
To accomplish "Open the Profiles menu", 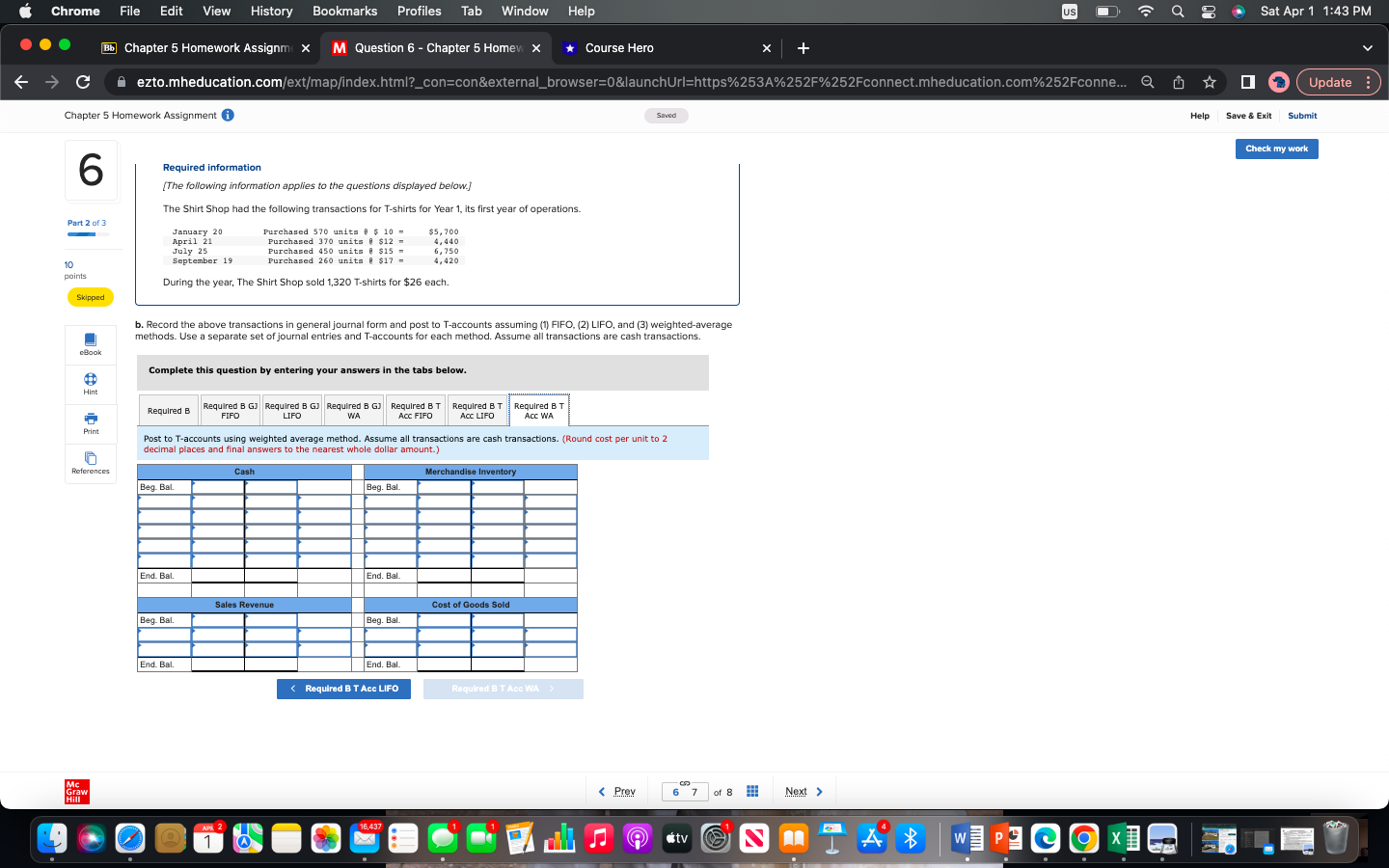I will 419,12.
